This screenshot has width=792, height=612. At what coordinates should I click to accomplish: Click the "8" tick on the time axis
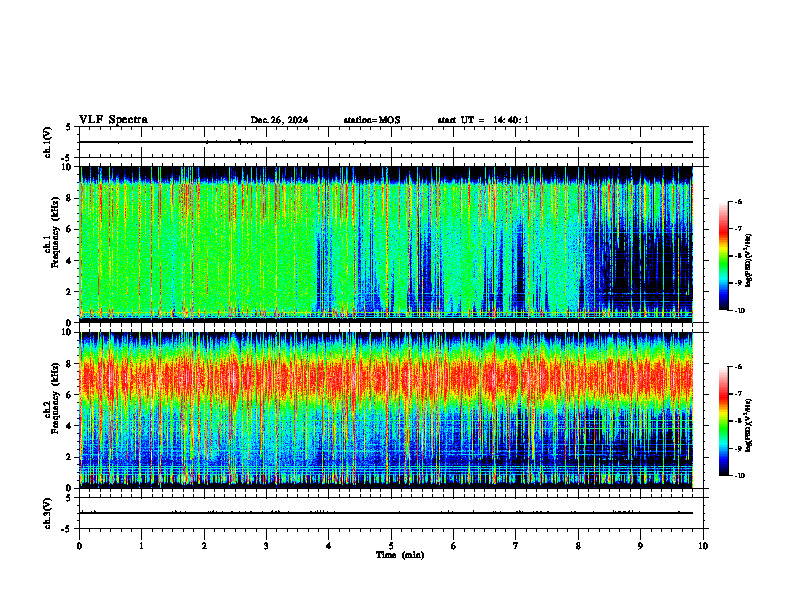point(578,546)
